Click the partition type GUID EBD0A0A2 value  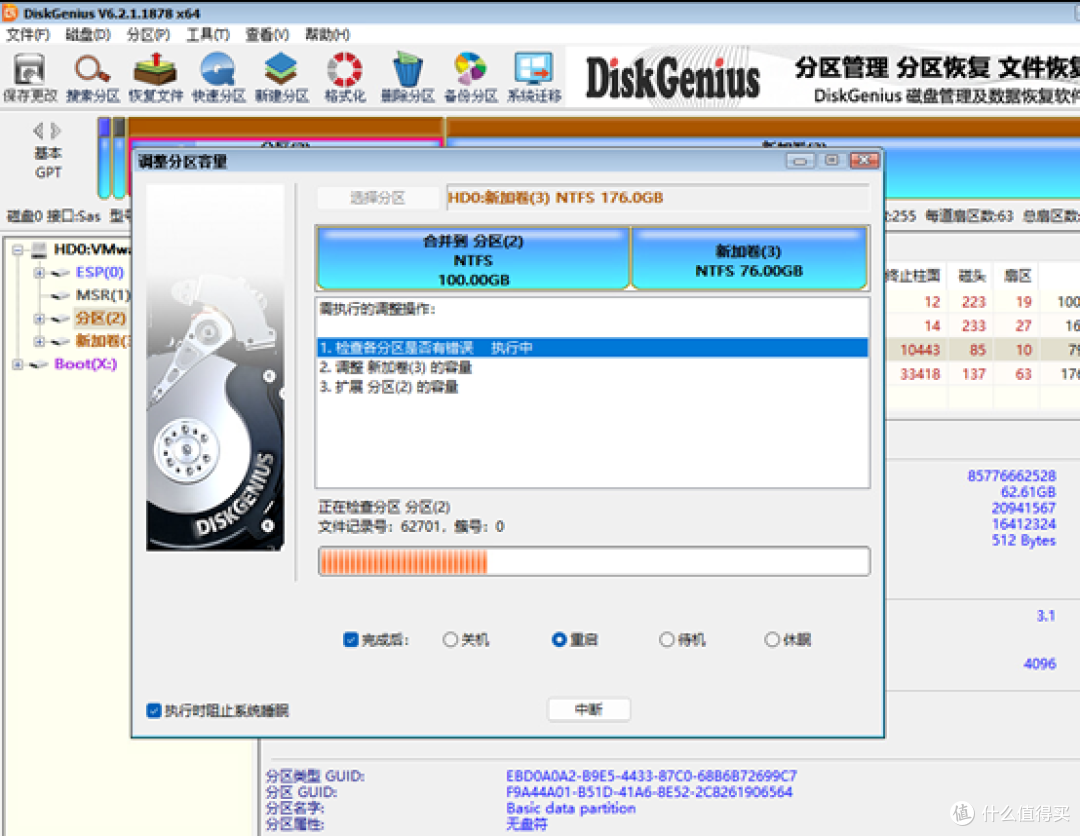click(651, 776)
